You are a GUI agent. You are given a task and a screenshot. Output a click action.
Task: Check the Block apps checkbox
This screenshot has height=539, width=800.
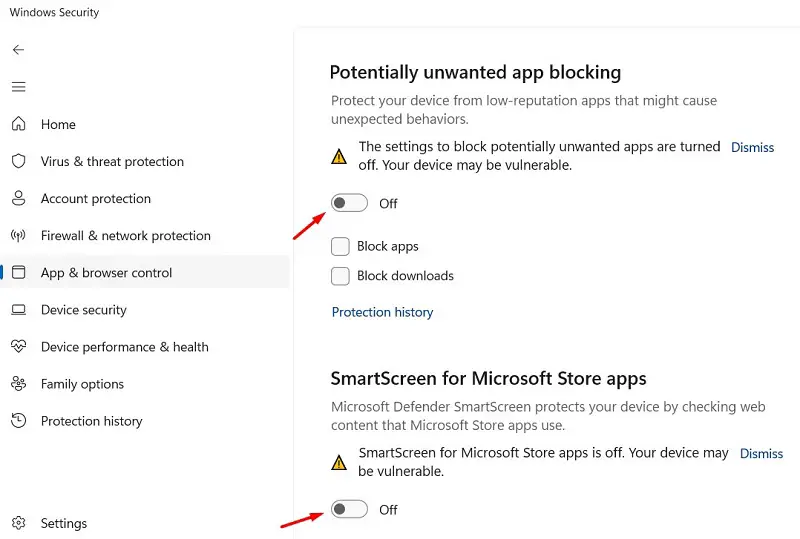coord(340,246)
